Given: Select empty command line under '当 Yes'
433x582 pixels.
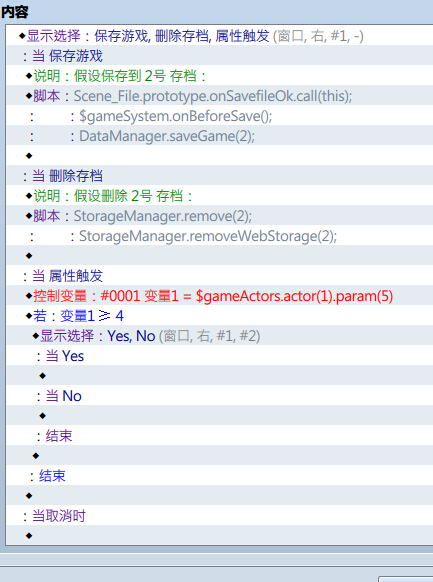Looking at the screenshot, I should pyautogui.click(x=220, y=376).
